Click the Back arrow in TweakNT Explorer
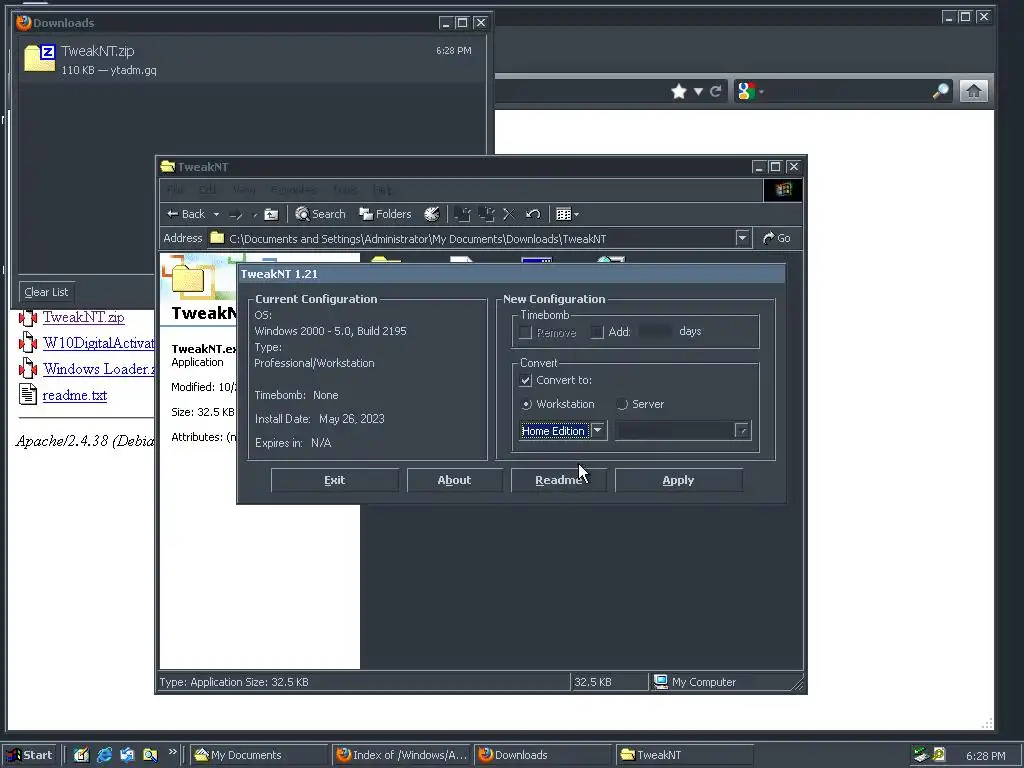Viewport: 1024px width, 768px height. click(185, 214)
